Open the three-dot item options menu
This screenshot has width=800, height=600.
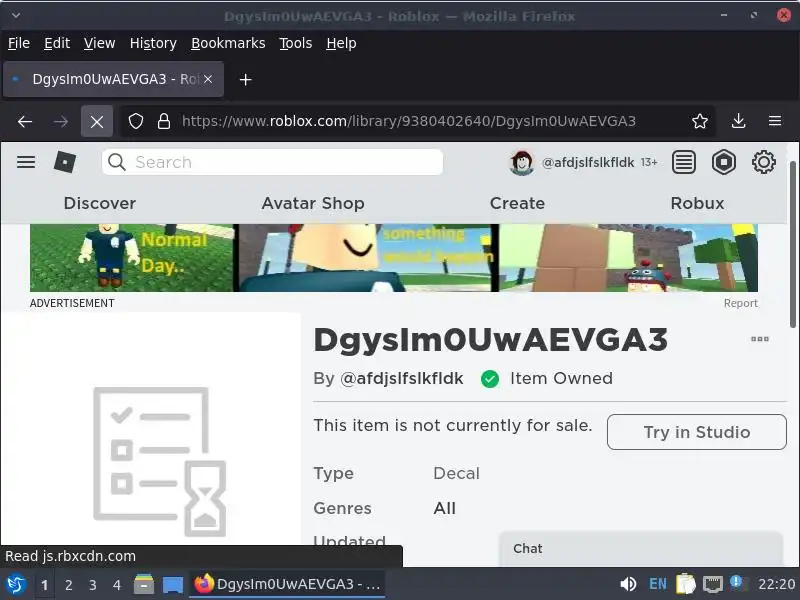point(760,339)
